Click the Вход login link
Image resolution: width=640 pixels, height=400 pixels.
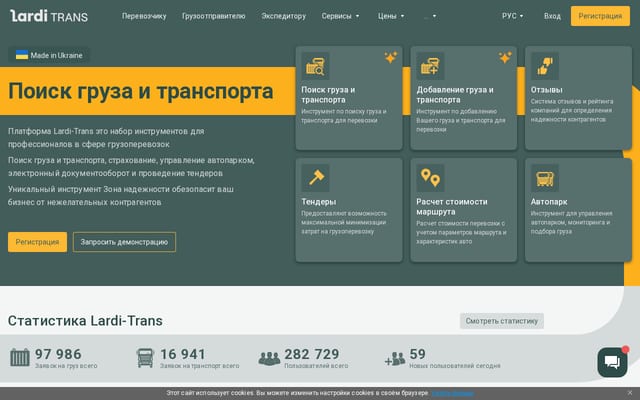[552, 16]
